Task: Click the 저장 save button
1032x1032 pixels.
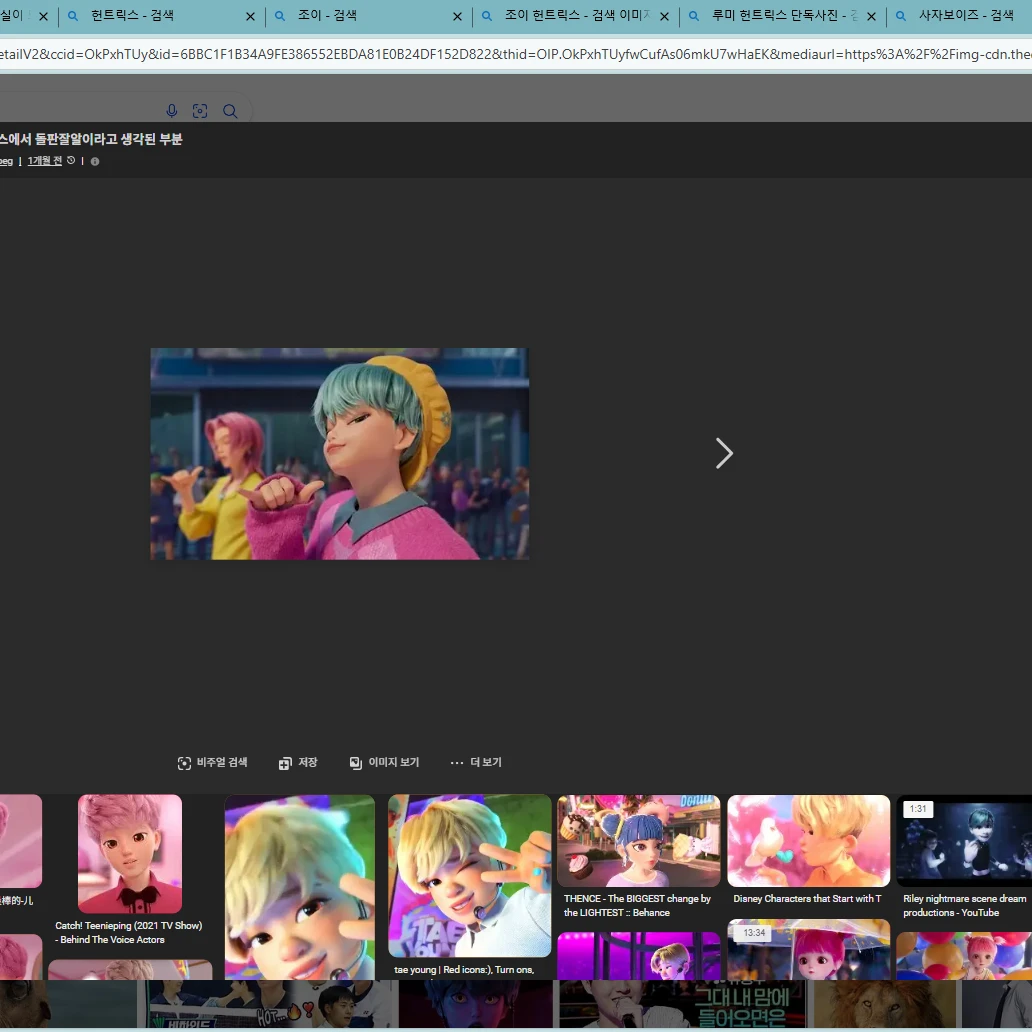Action: (x=298, y=762)
